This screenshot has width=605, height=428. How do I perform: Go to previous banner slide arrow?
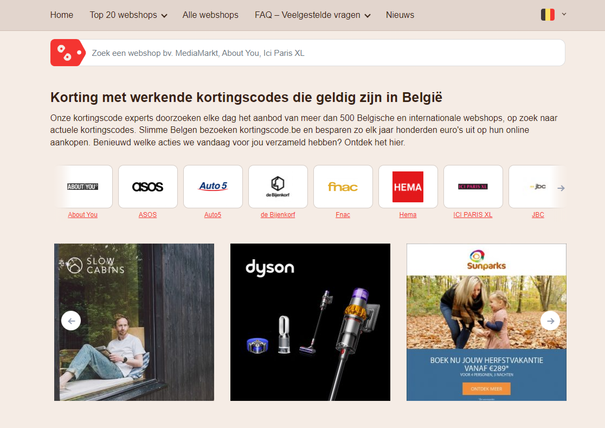coord(71,321)
